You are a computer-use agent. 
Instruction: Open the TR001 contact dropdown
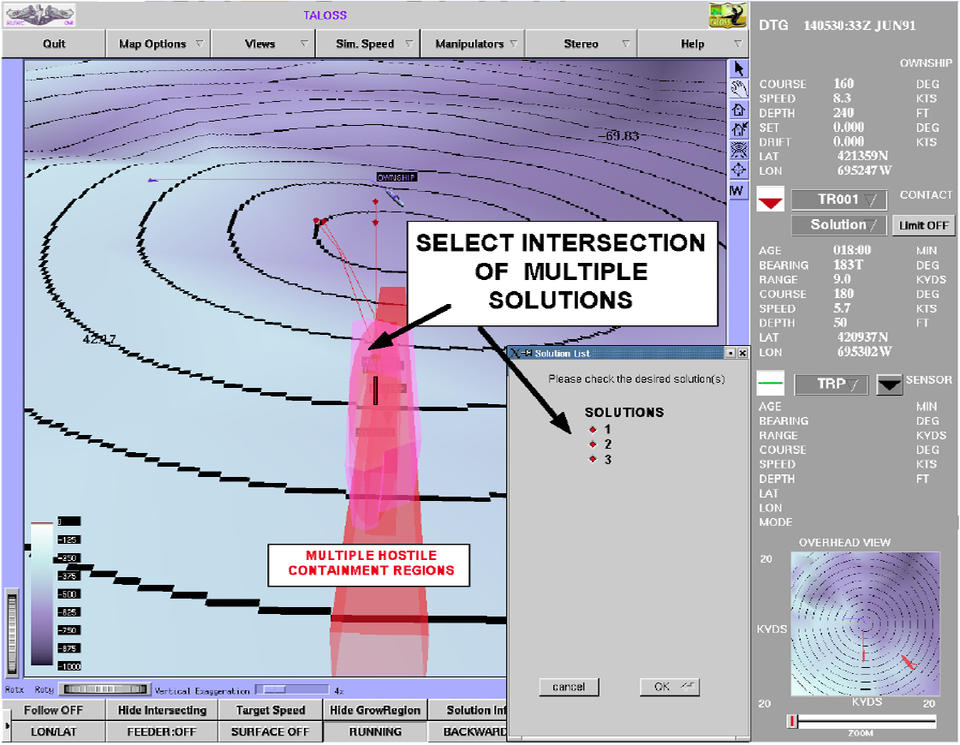(x=838, y=200)
